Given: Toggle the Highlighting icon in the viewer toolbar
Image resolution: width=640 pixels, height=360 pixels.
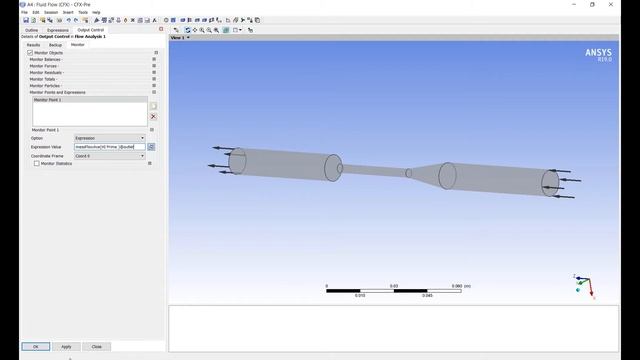Looking at the screenshot, I should (x=226, y=30).
